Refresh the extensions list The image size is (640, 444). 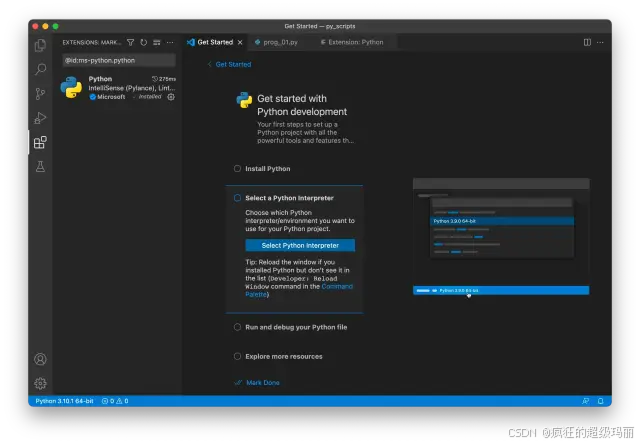144,42
